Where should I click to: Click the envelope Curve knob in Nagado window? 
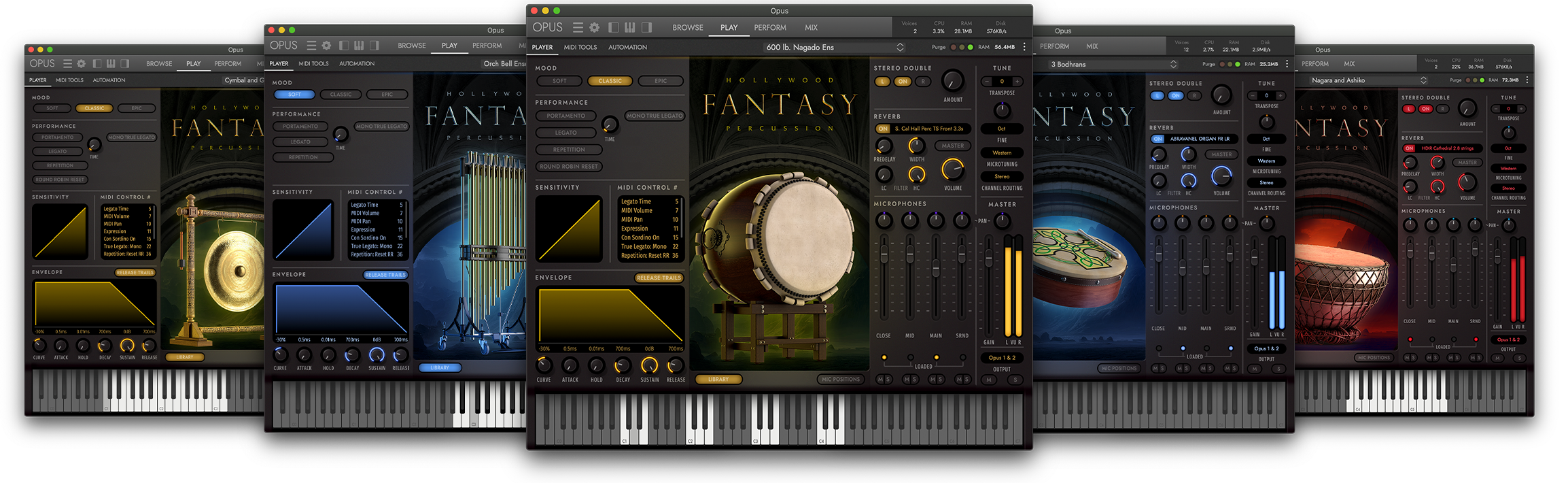[544, 365]
